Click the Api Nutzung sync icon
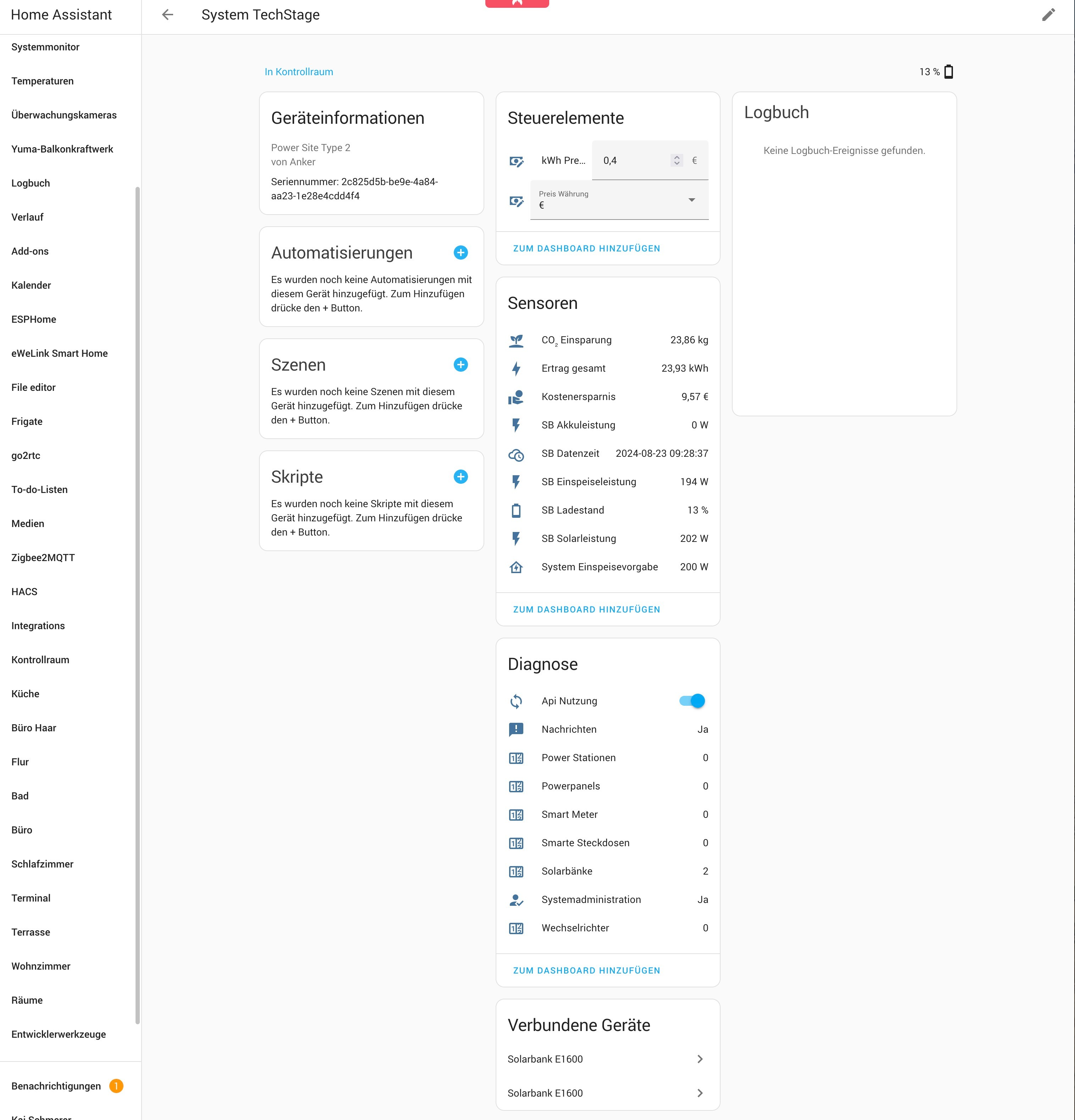 [x=516, y=701]
